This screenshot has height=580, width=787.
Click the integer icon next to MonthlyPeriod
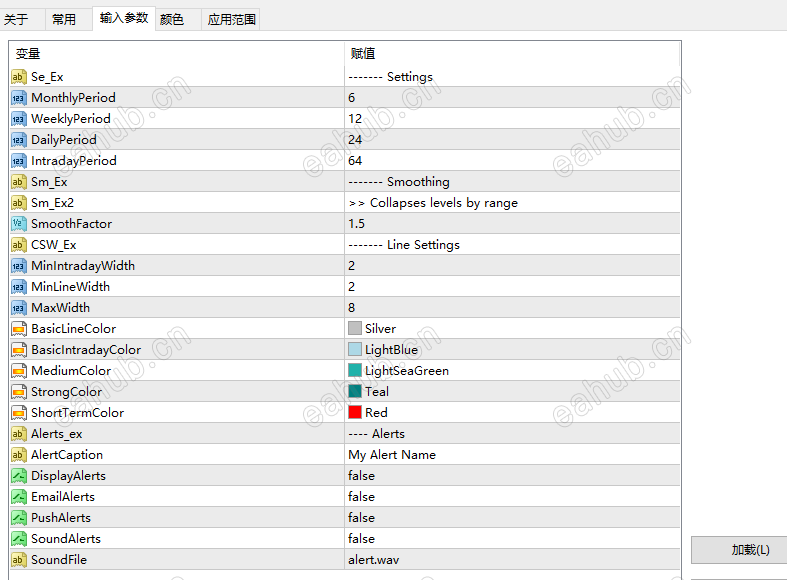pos(19,98)
